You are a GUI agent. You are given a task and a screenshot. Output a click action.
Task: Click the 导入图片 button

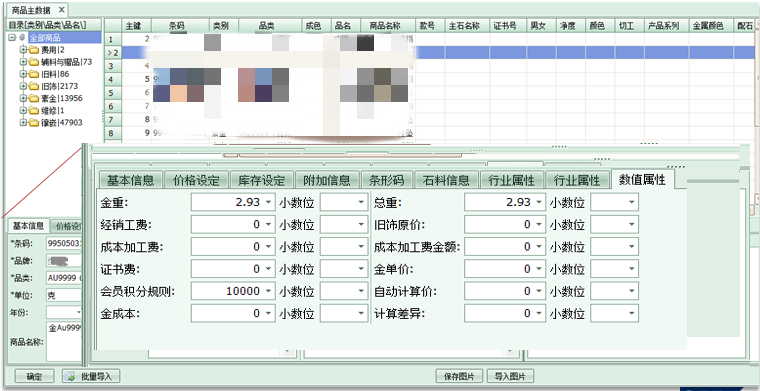click(510, 376)
